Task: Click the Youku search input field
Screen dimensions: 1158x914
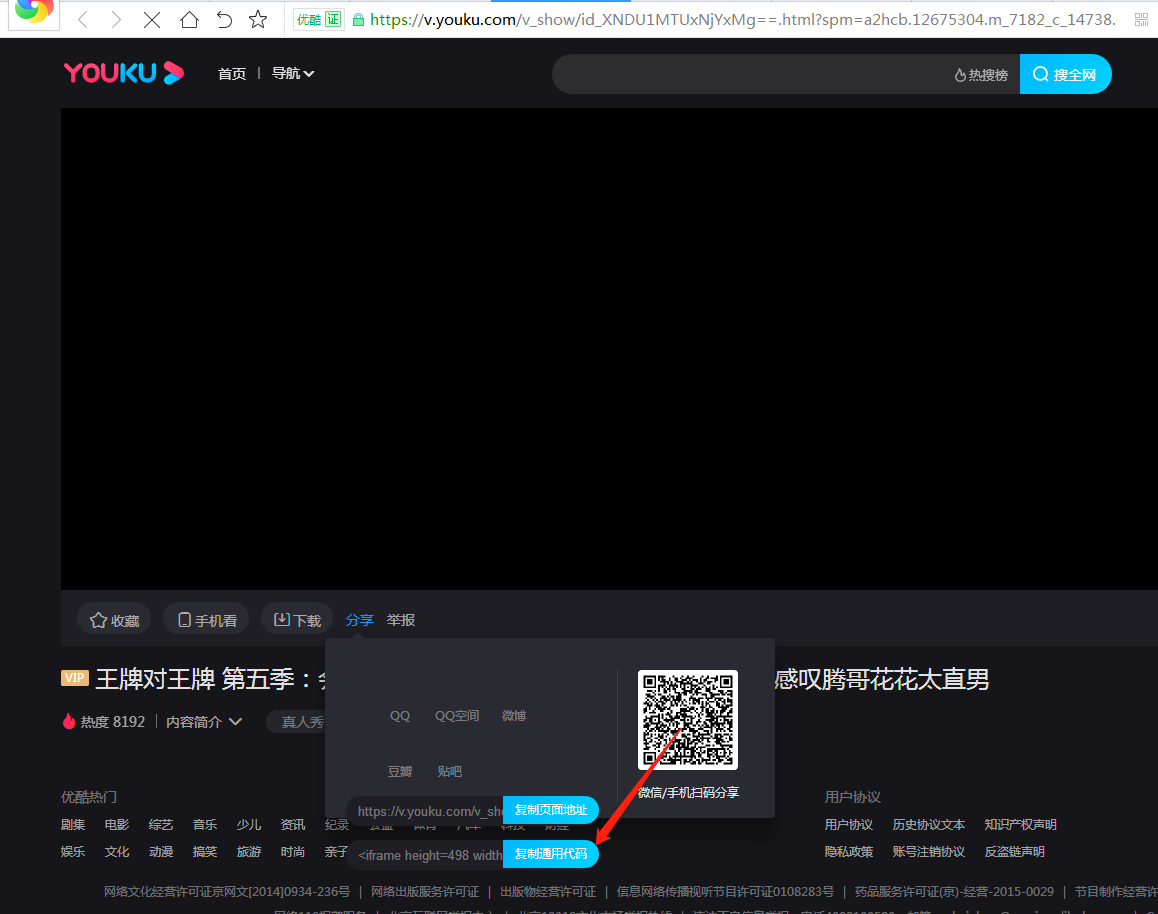Action: pos(750,75)
